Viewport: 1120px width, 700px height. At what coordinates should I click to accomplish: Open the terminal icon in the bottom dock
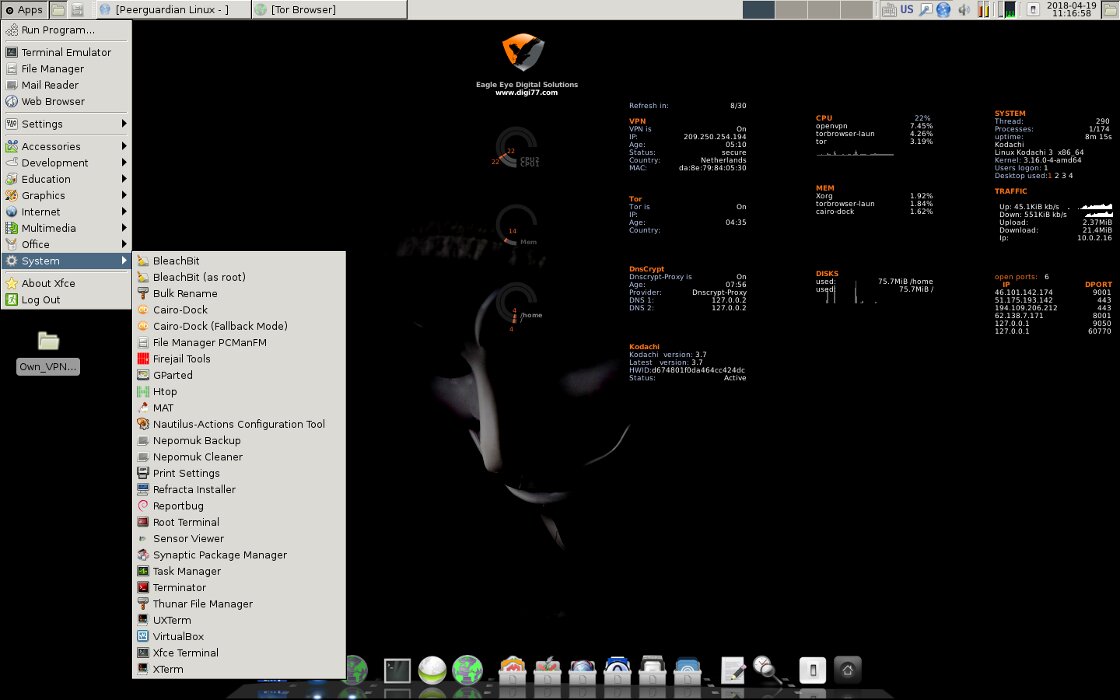(x=399, y=670)
